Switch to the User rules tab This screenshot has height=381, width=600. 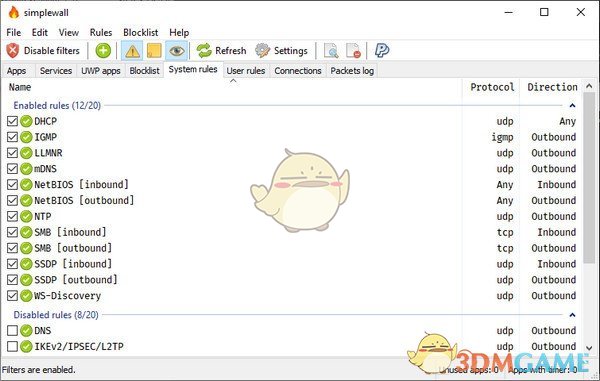coord(246,71)
